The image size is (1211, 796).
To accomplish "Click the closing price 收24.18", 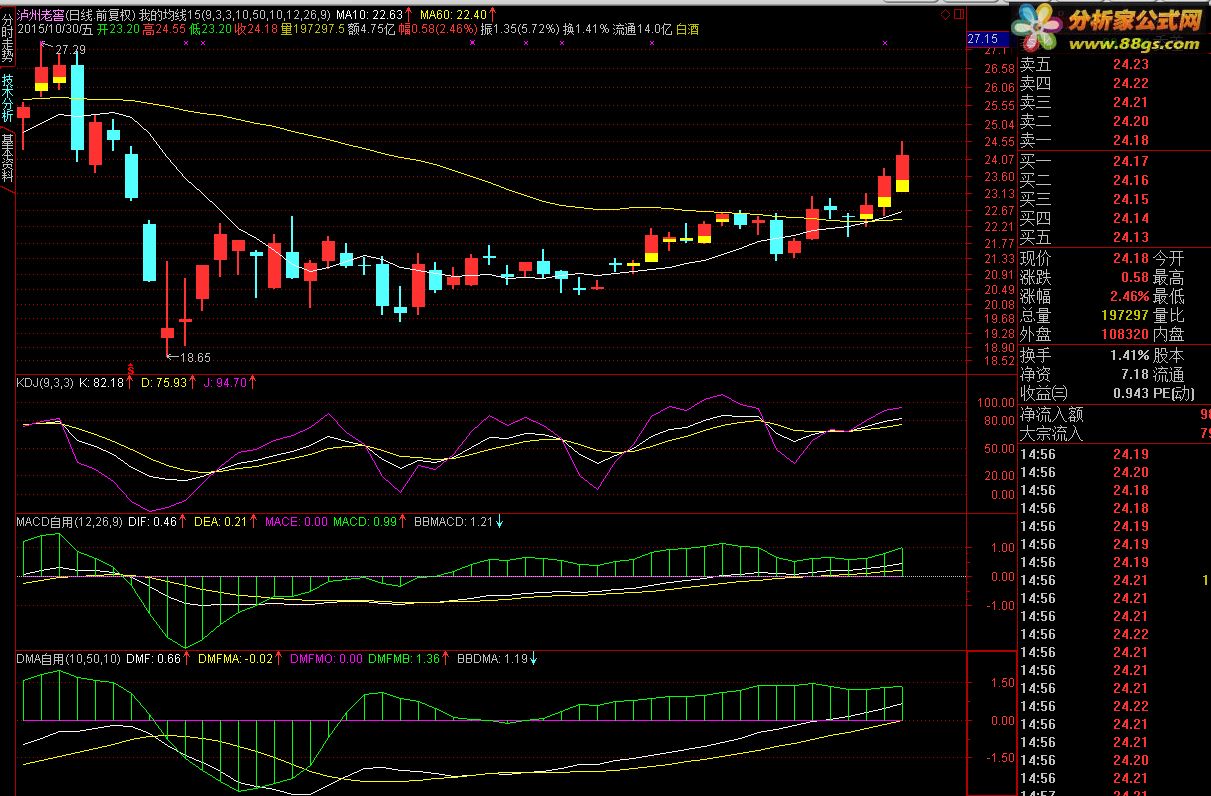I will [x=256, y=30].
